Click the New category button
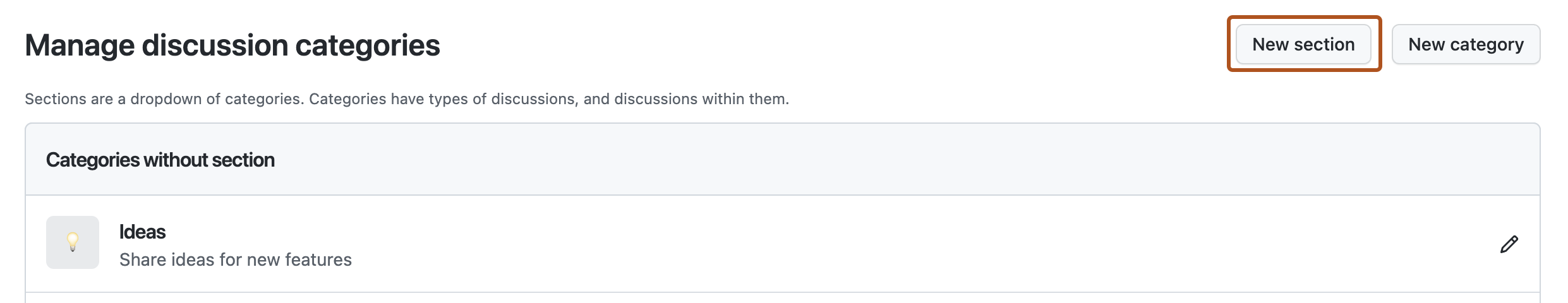This screenshot has width=1568, height=303. coord(1466,44)
